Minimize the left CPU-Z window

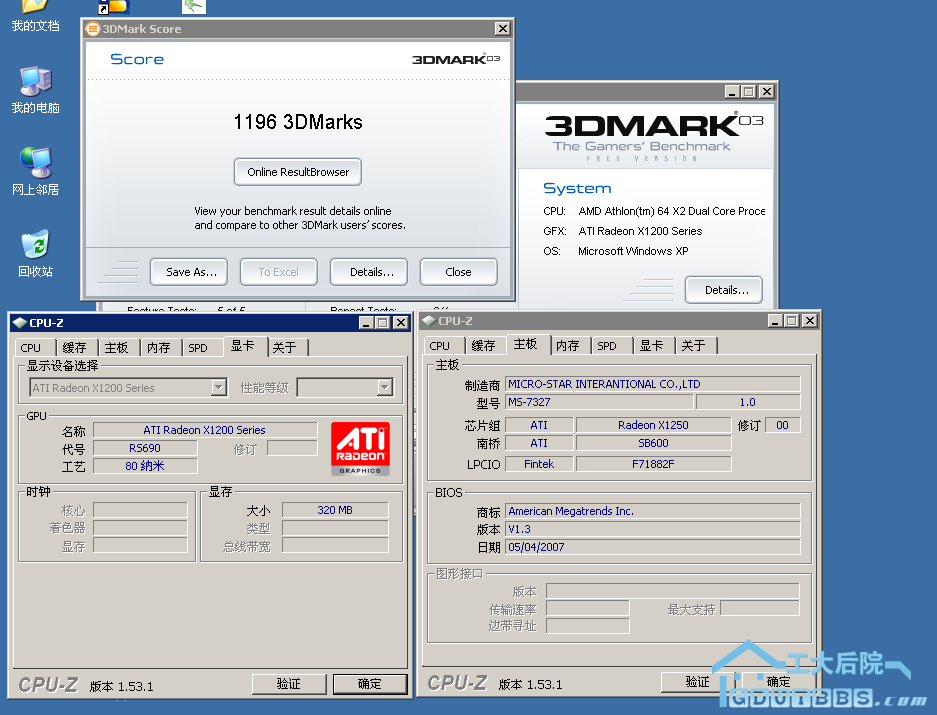point(366,323)
